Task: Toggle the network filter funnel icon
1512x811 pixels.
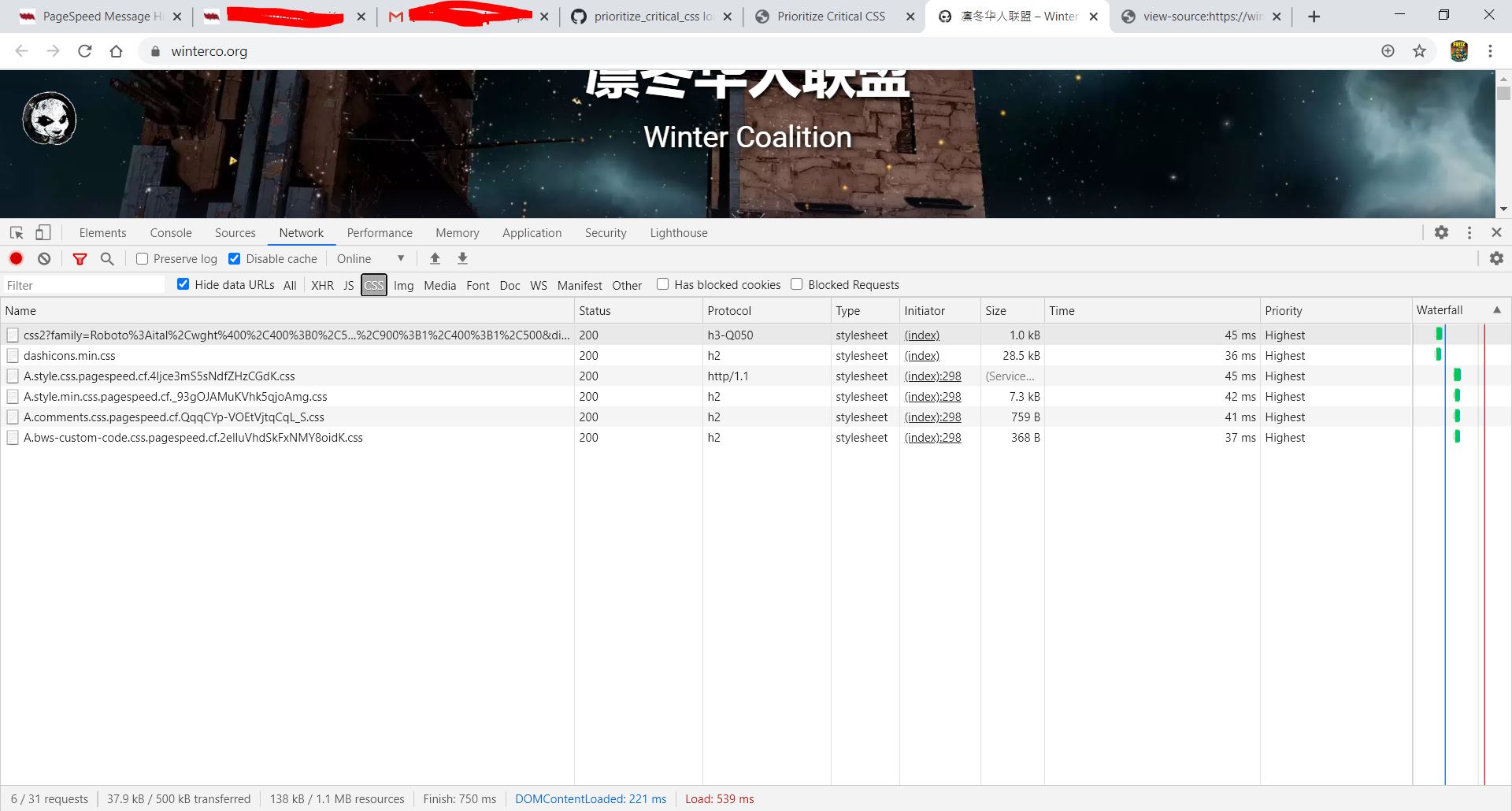Action: [80, 258]
